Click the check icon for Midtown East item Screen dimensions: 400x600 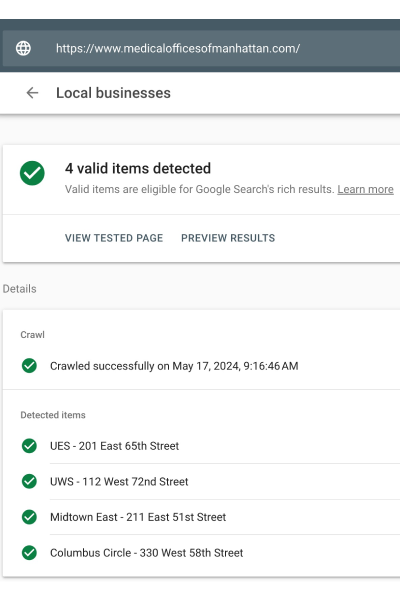[x=29, y=517]
